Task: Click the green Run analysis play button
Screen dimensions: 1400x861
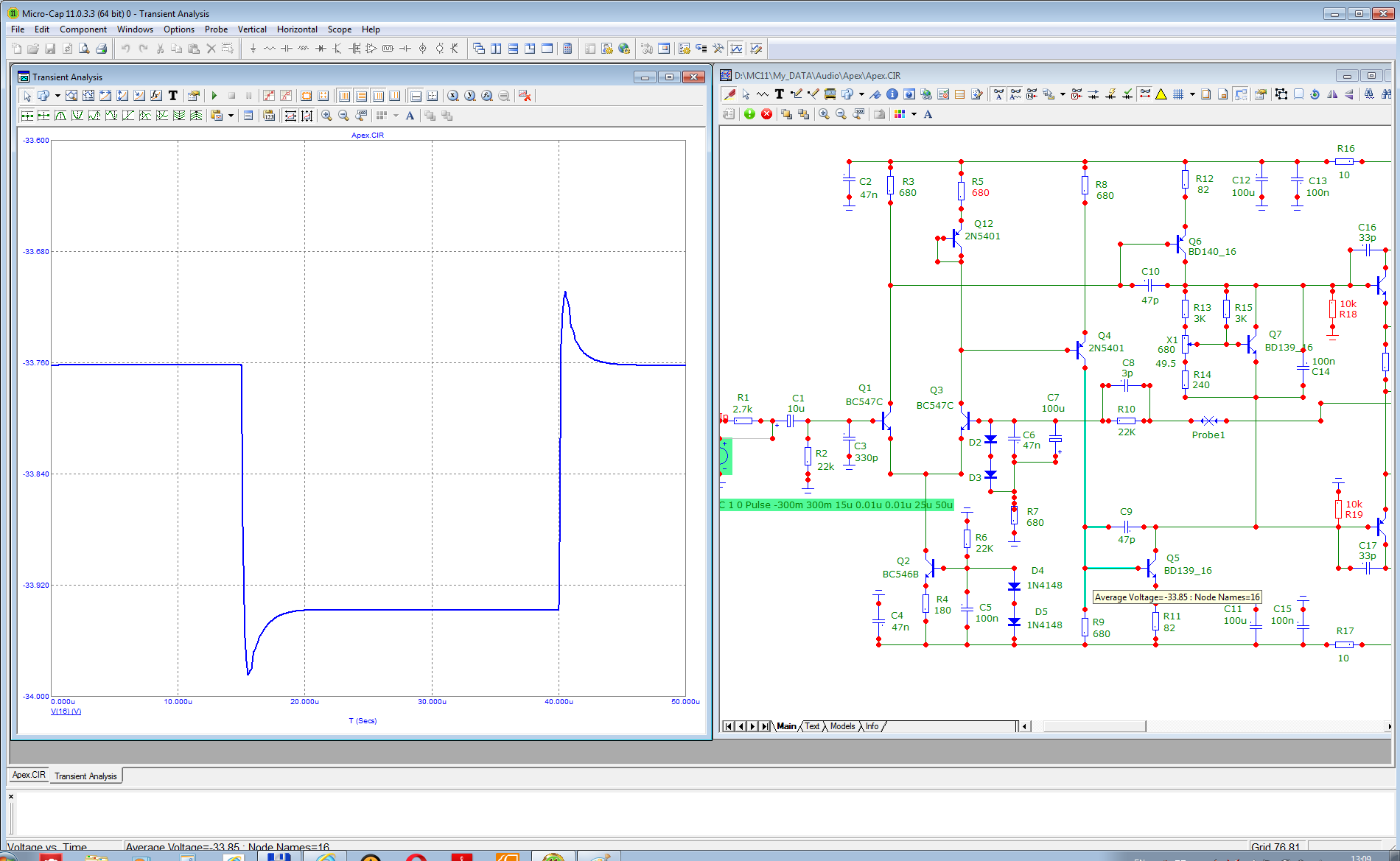Action: (x=214, y=96)
